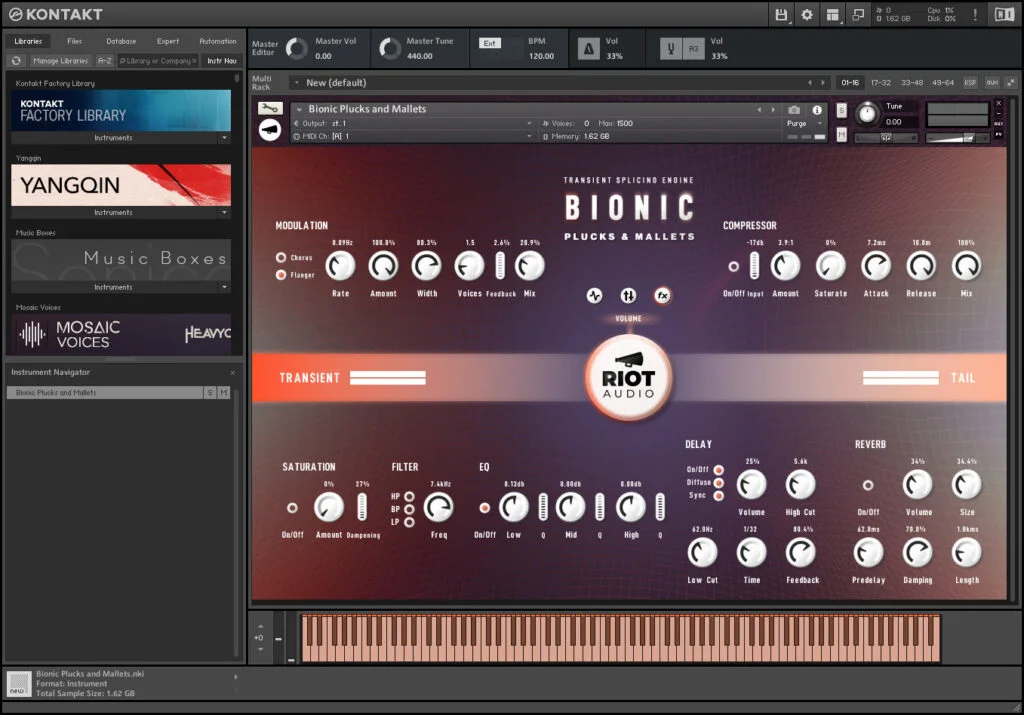Click the Native Instruments logo icon
1024x715 pixels.
click(1004, 14)
